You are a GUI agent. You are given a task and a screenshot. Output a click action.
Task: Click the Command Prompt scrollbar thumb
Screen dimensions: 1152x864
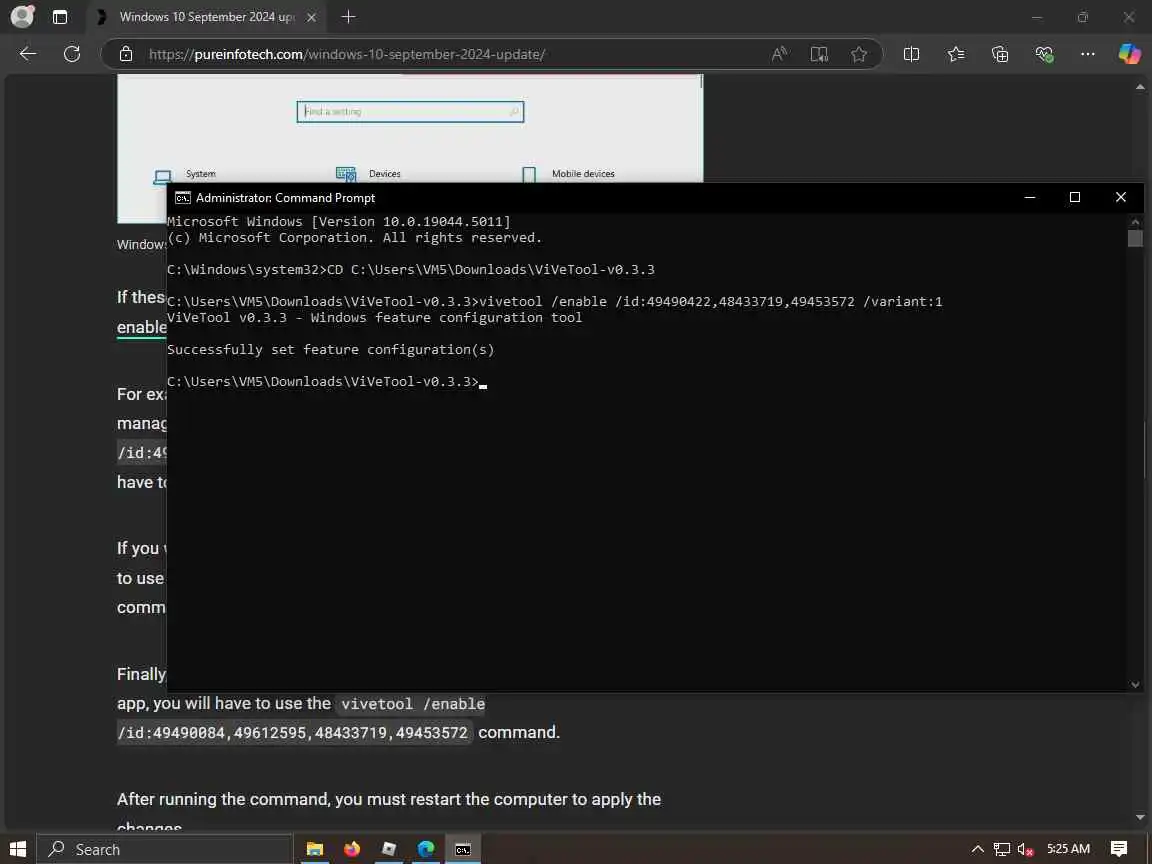coord(1135,239)
